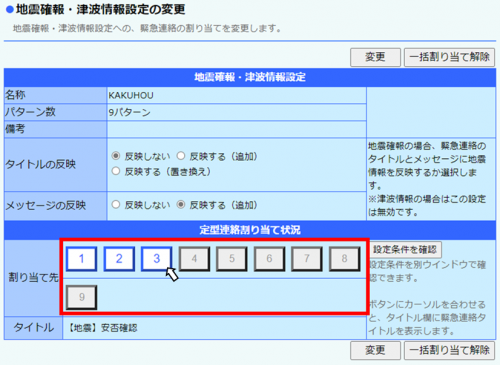Select the number 9 pattern button
The image size is (500, 365).
pos(82,297)
